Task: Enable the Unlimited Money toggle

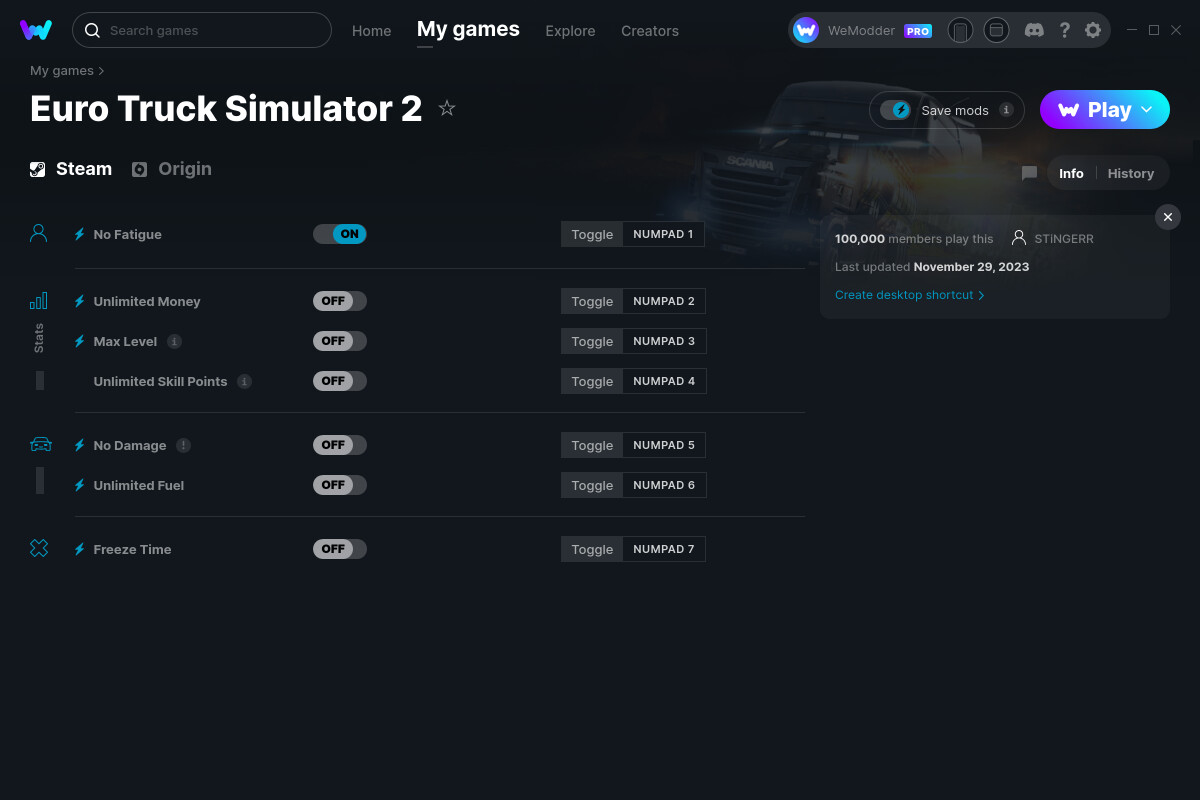Action: coord(340,301)
